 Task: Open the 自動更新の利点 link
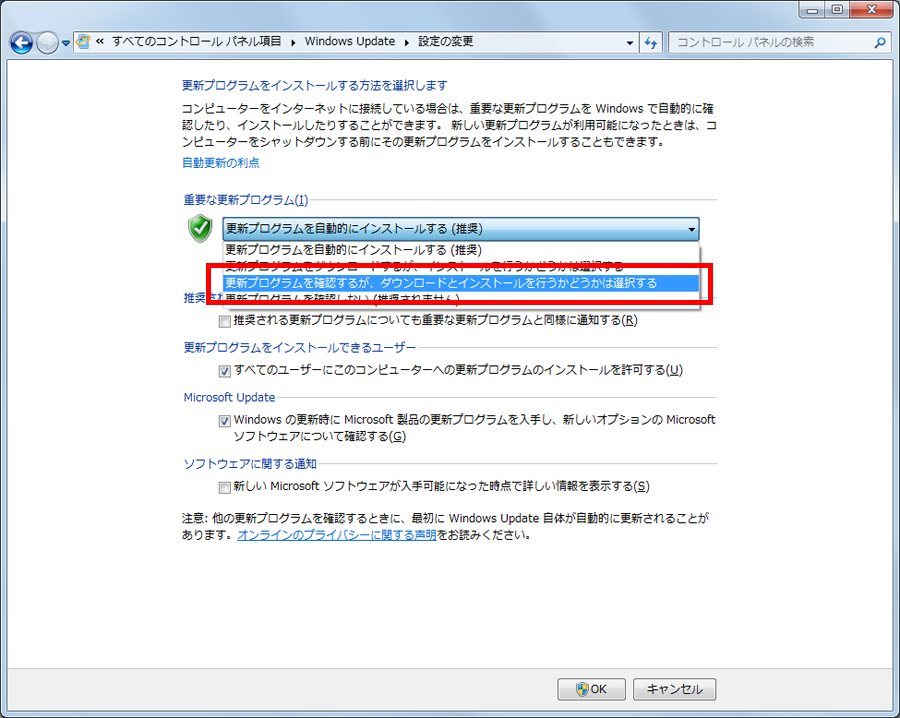point(221,163)
